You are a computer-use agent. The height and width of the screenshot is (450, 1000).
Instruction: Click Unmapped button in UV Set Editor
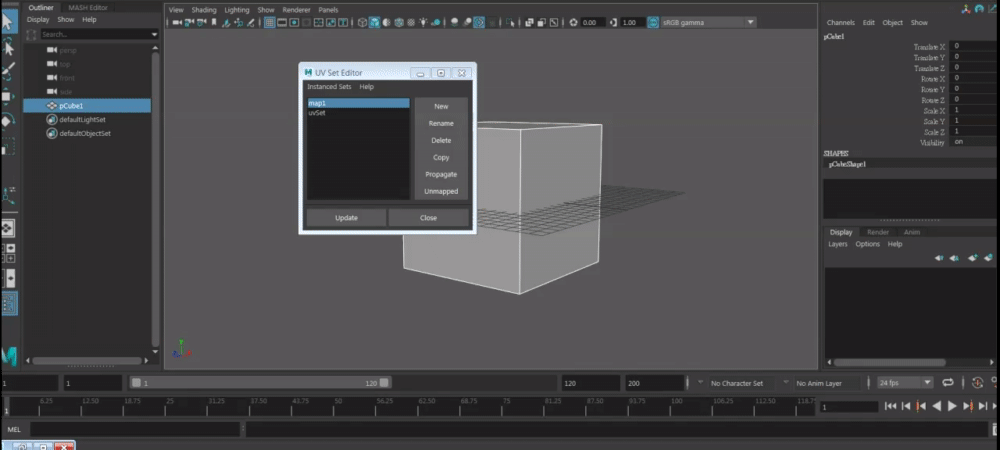click(441, 191)
